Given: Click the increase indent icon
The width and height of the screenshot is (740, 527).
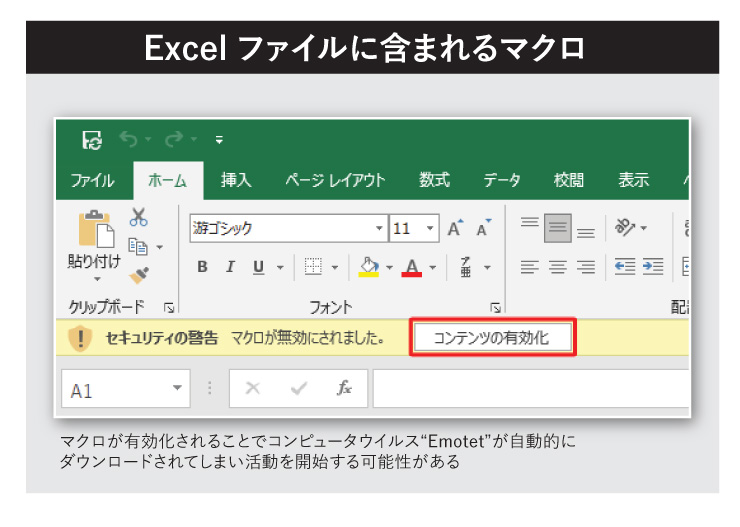Looking at the screenshot, I should 653,267.
